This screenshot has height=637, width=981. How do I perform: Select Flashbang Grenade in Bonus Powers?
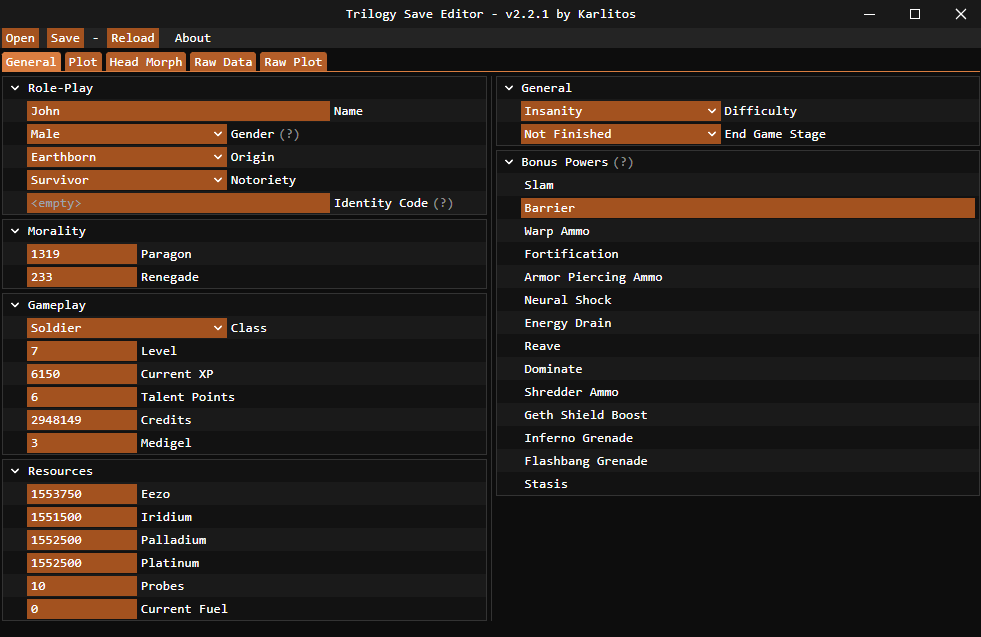(748, 461)
